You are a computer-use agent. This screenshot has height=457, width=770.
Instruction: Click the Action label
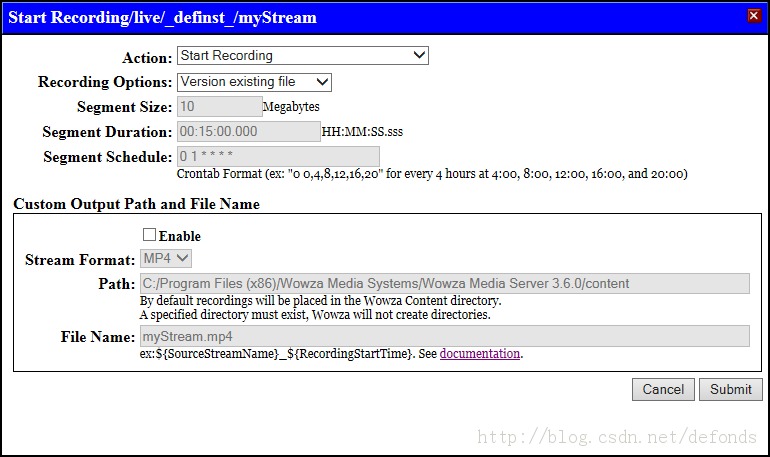coord(147,58)
